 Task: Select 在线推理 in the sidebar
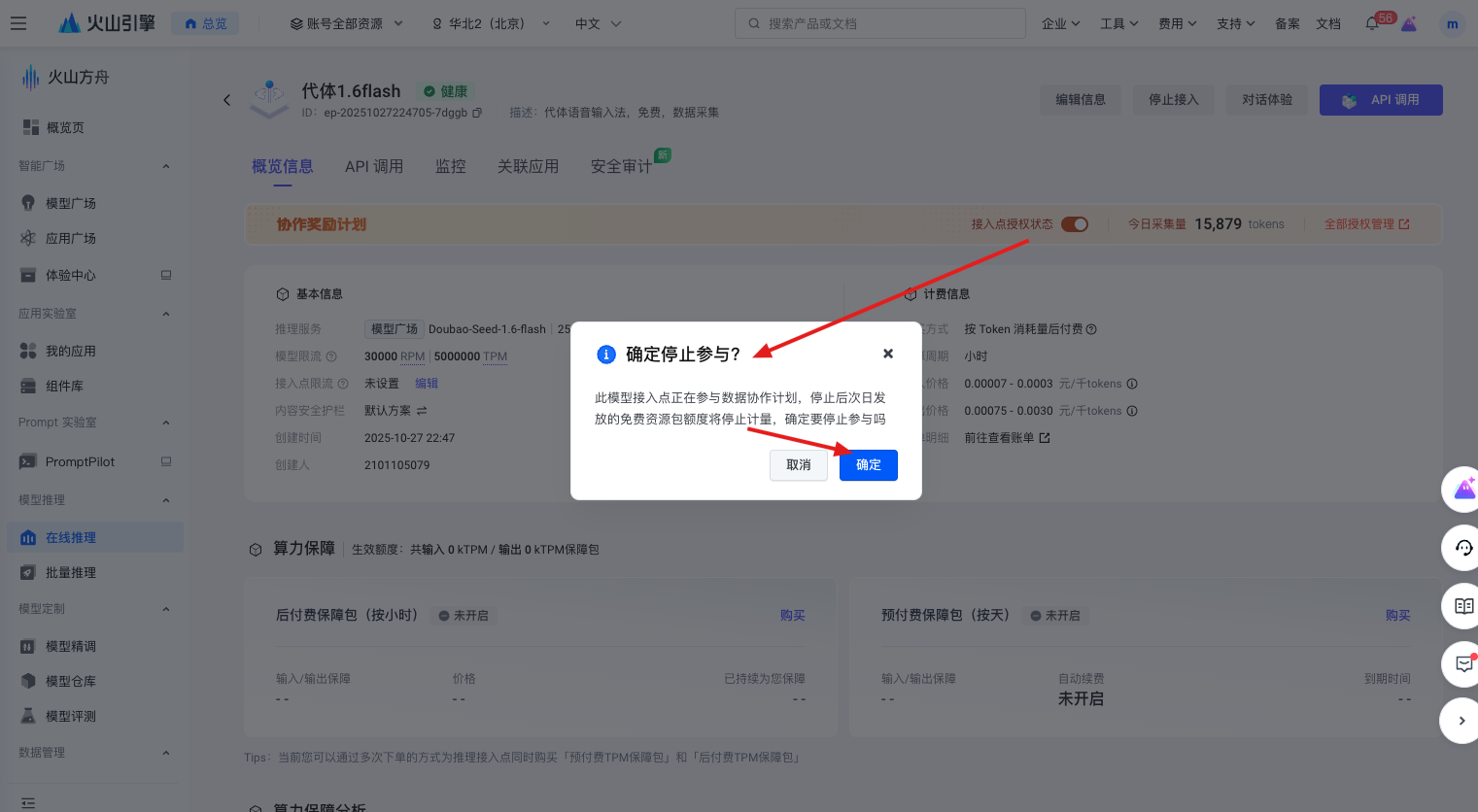95,537
